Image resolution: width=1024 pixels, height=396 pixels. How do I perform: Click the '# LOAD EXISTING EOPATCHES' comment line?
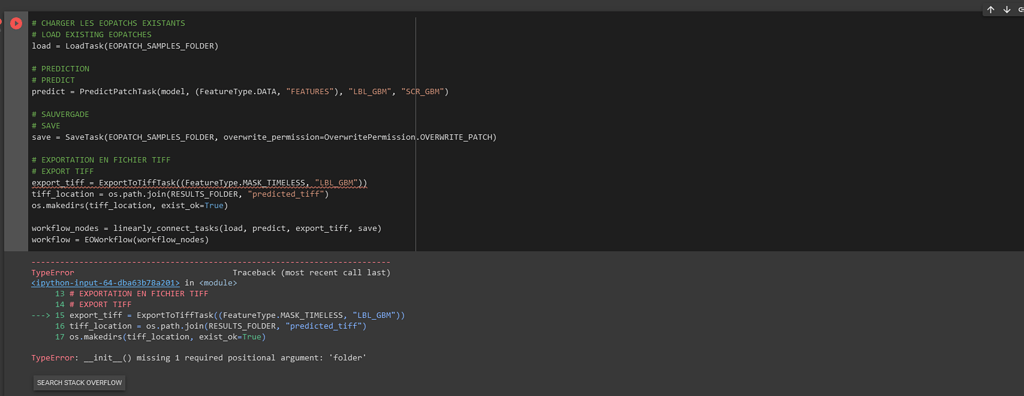[x=91, y=35]
